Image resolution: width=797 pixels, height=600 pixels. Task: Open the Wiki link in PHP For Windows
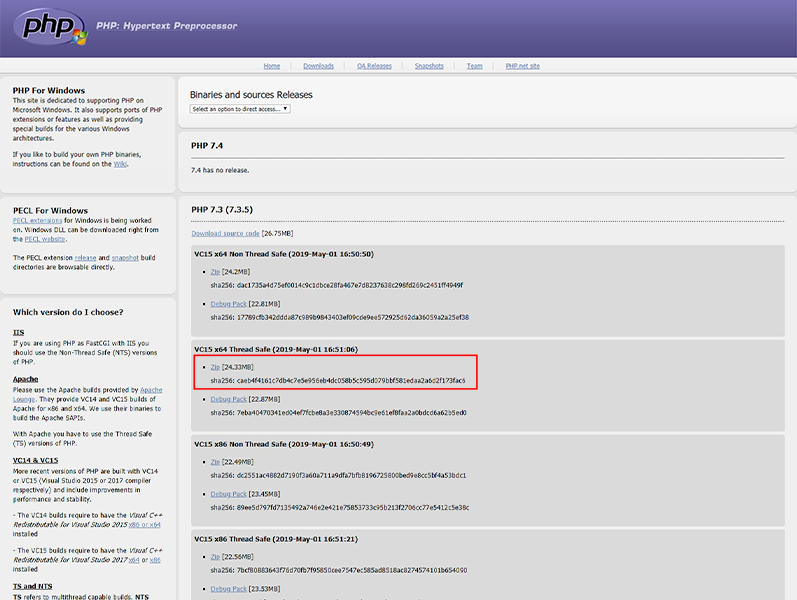click(120, 164)
